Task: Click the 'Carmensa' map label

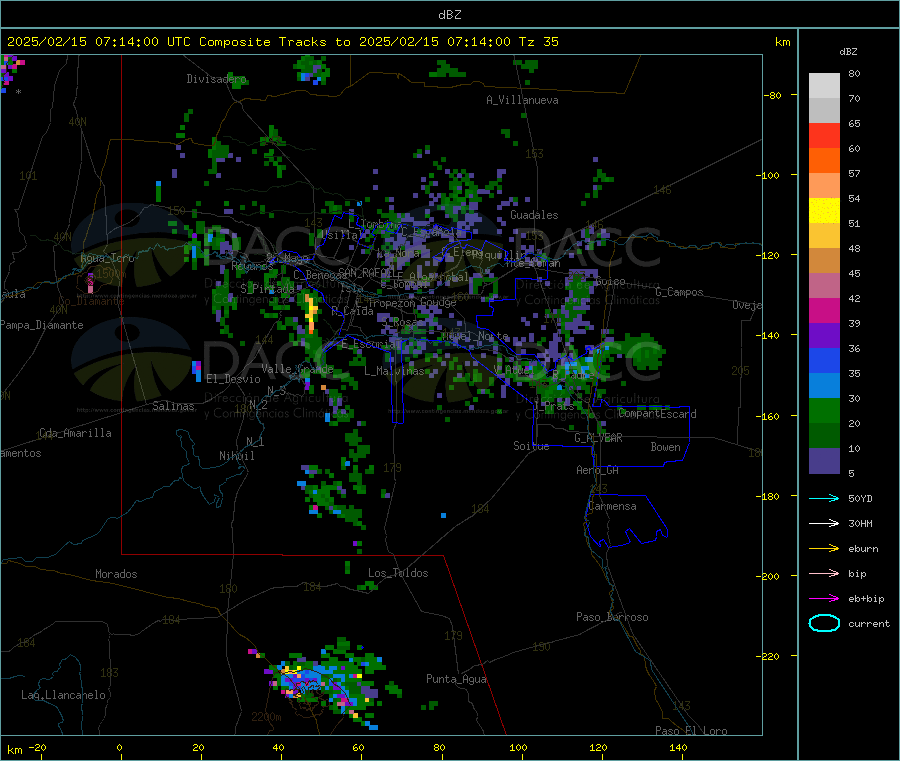Action: click(x=612, y=506)
